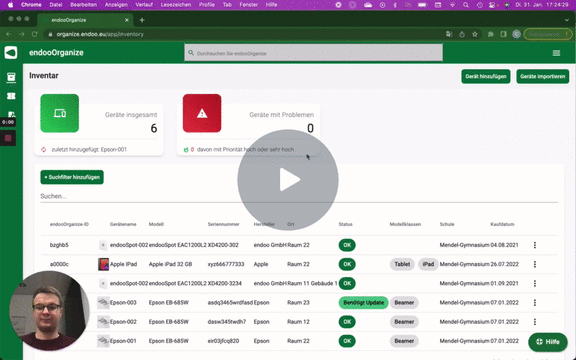Click the endooOrganize logo icon
Screen dimensions: 576x360
click(x=11, y=53)
